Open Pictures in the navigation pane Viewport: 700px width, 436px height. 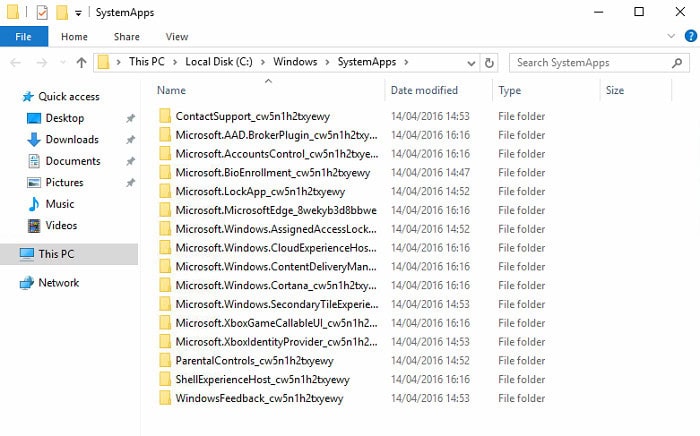(64, 183)
